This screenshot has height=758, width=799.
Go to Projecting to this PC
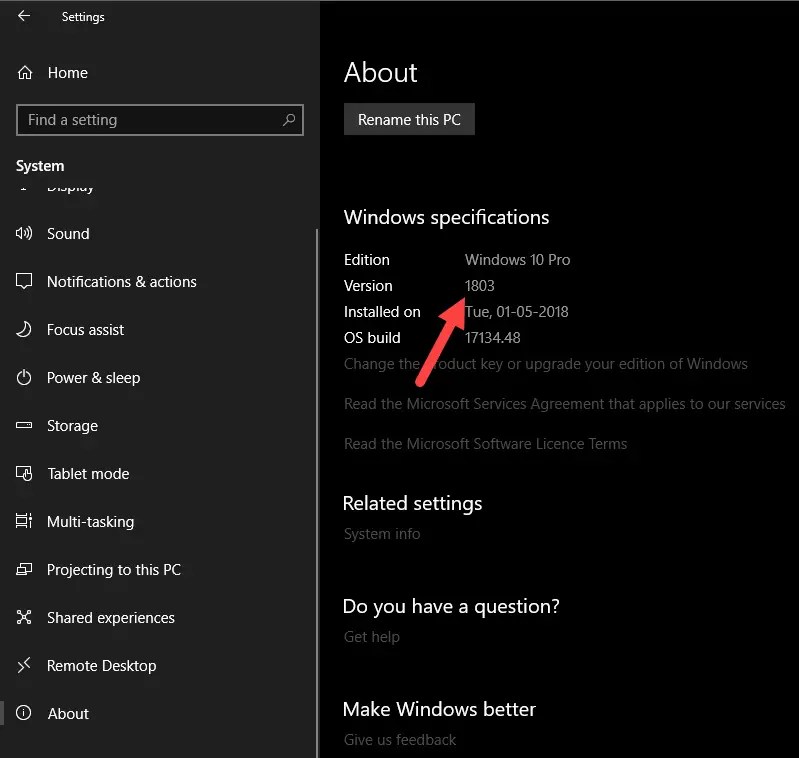[x=114, y=570]
